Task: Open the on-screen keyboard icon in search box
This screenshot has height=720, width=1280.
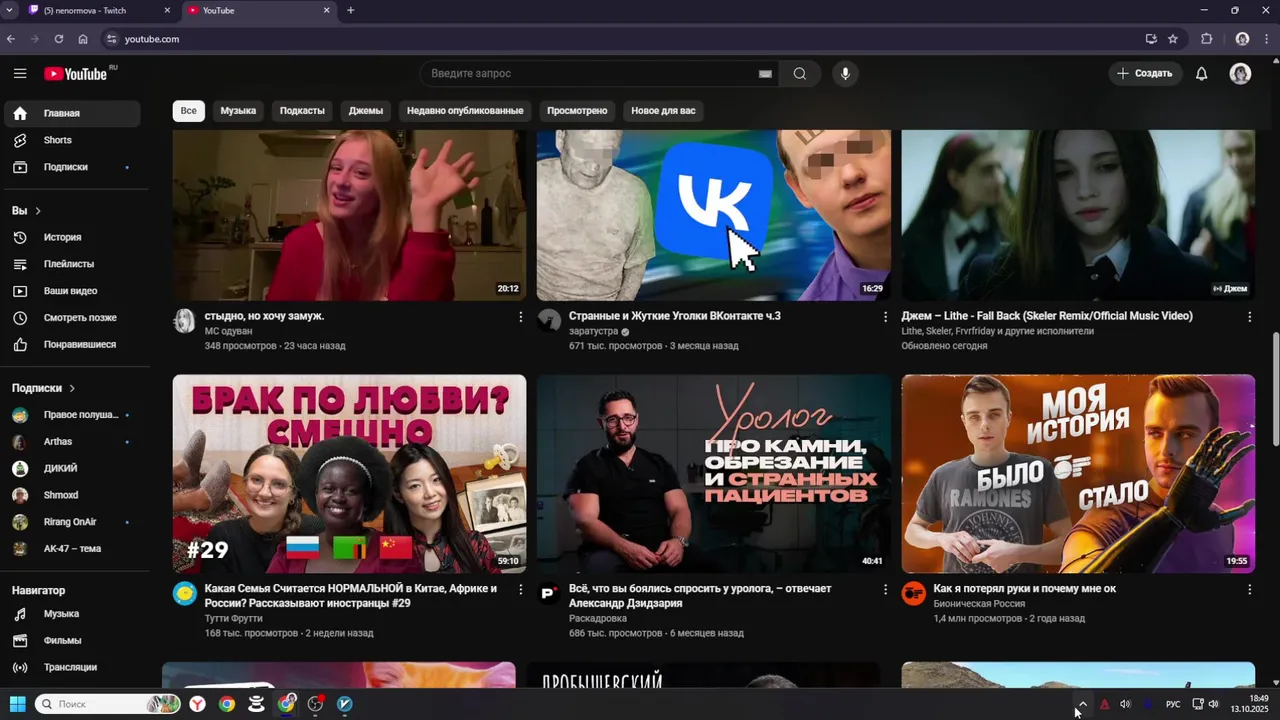Action: point(765,73)
